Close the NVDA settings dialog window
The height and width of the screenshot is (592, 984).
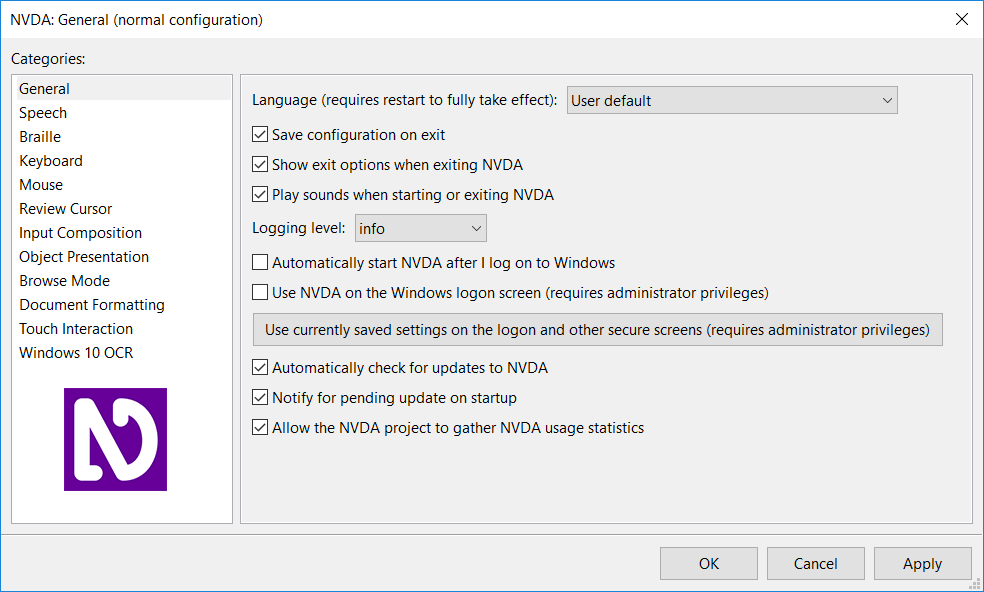click(x=962, y=19)
